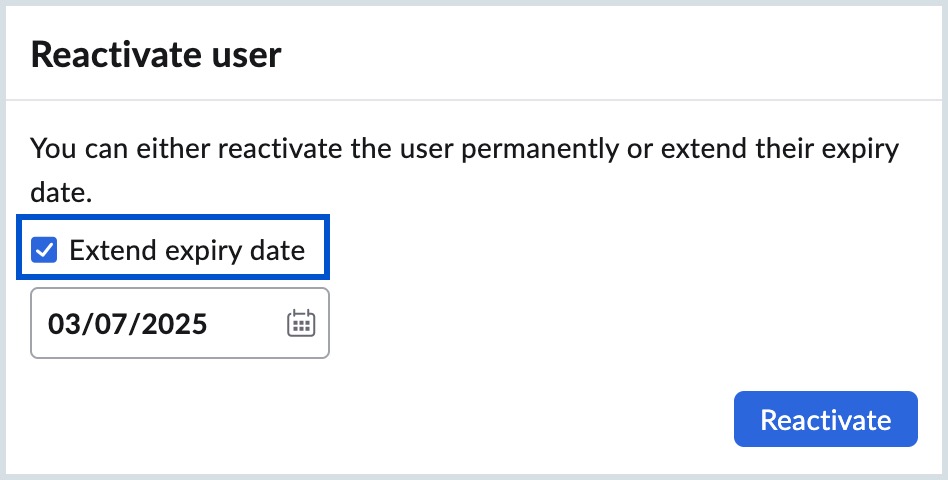948x480 pixels.
Task: Click the "Extend expiry date" label text
Action: point(187,250)
